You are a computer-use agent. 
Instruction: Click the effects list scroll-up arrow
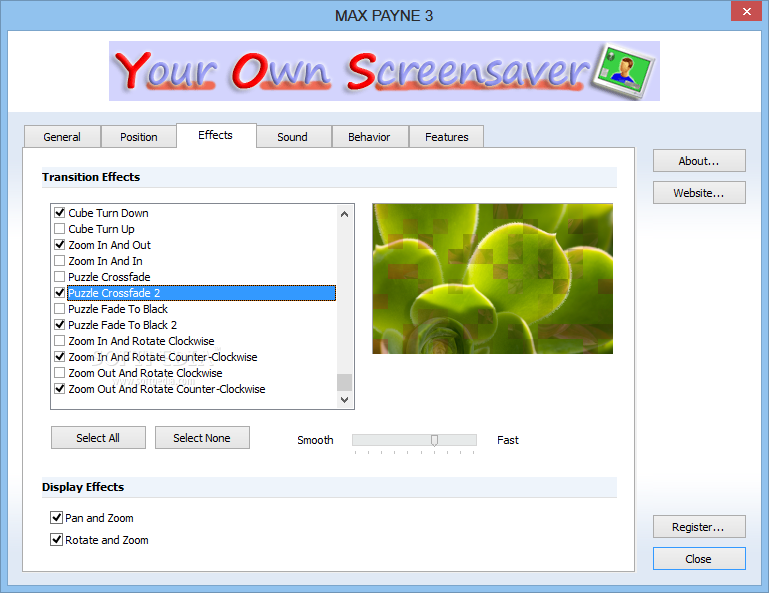click(344, 214)
